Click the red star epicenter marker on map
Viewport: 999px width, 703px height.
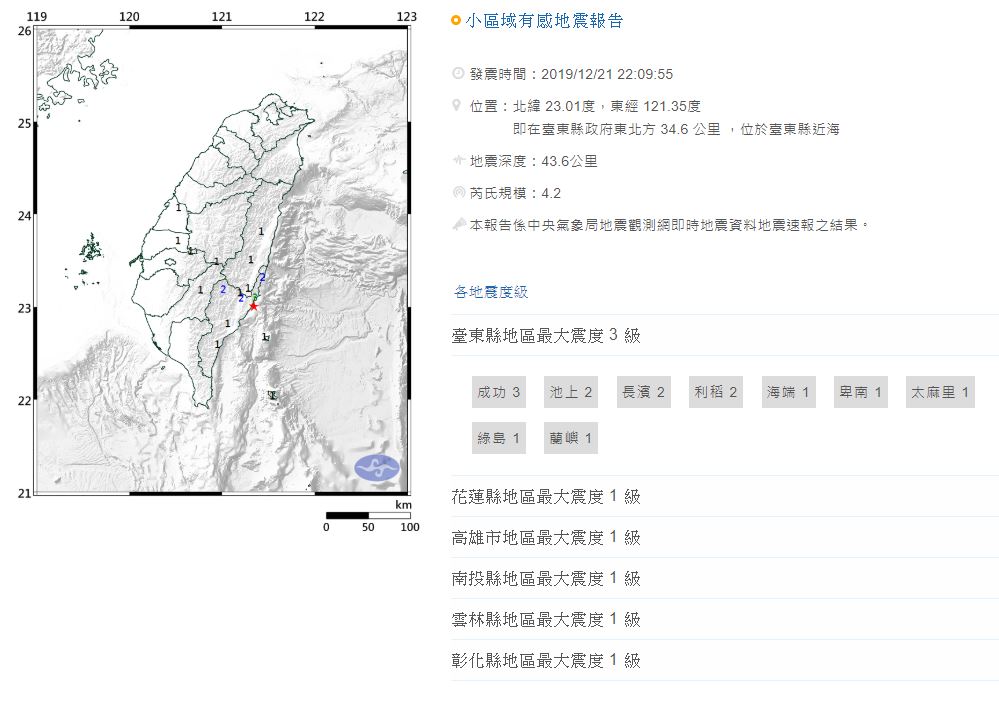click(253, 306)
